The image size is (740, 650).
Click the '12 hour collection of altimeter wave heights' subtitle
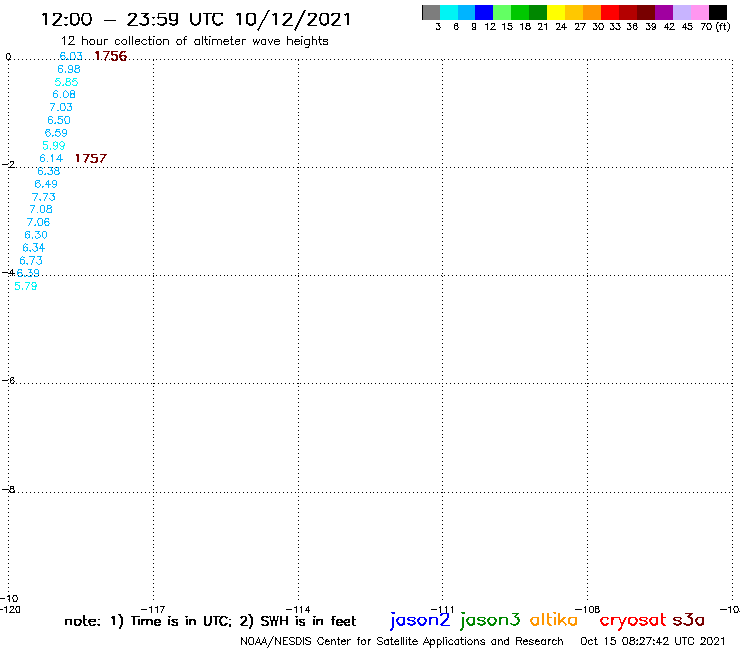194,41
